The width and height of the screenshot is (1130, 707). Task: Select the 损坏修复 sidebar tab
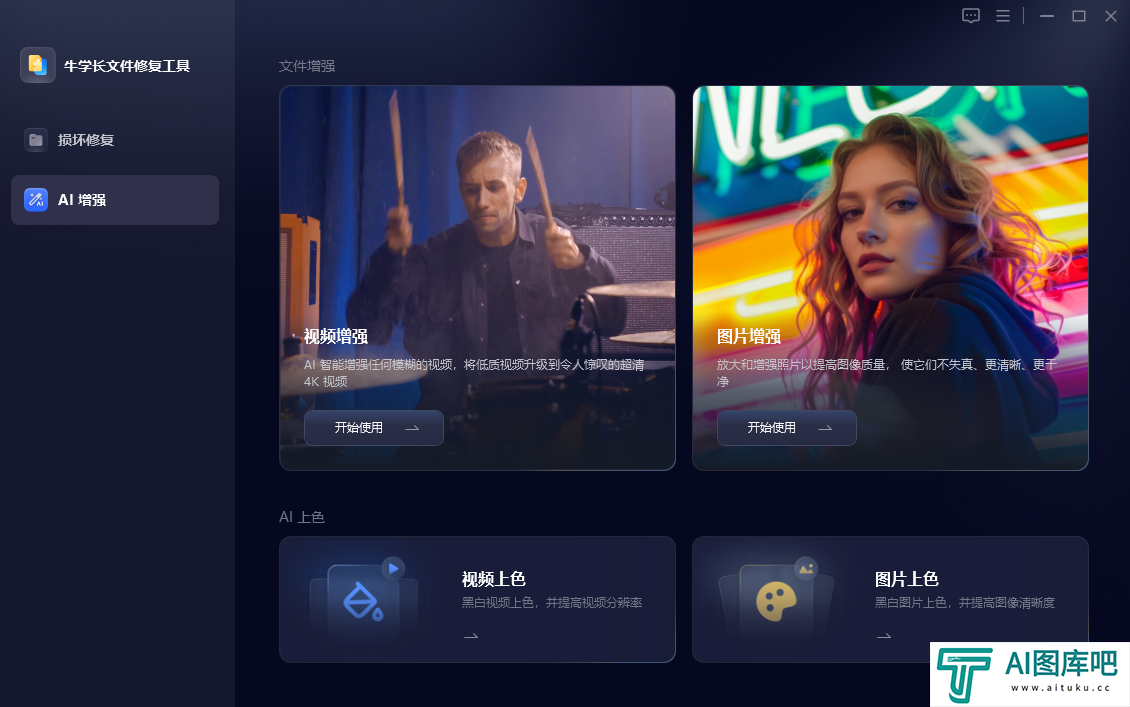coord(115,140)
